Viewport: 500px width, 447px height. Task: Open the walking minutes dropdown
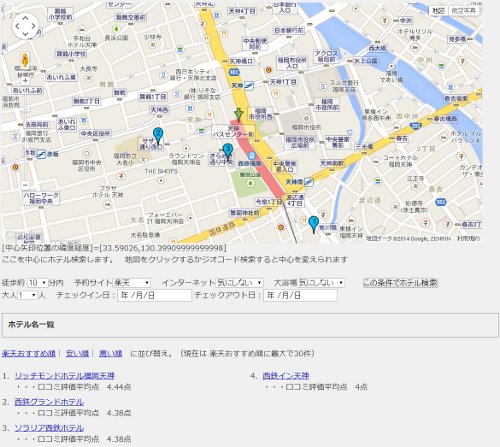38,283
